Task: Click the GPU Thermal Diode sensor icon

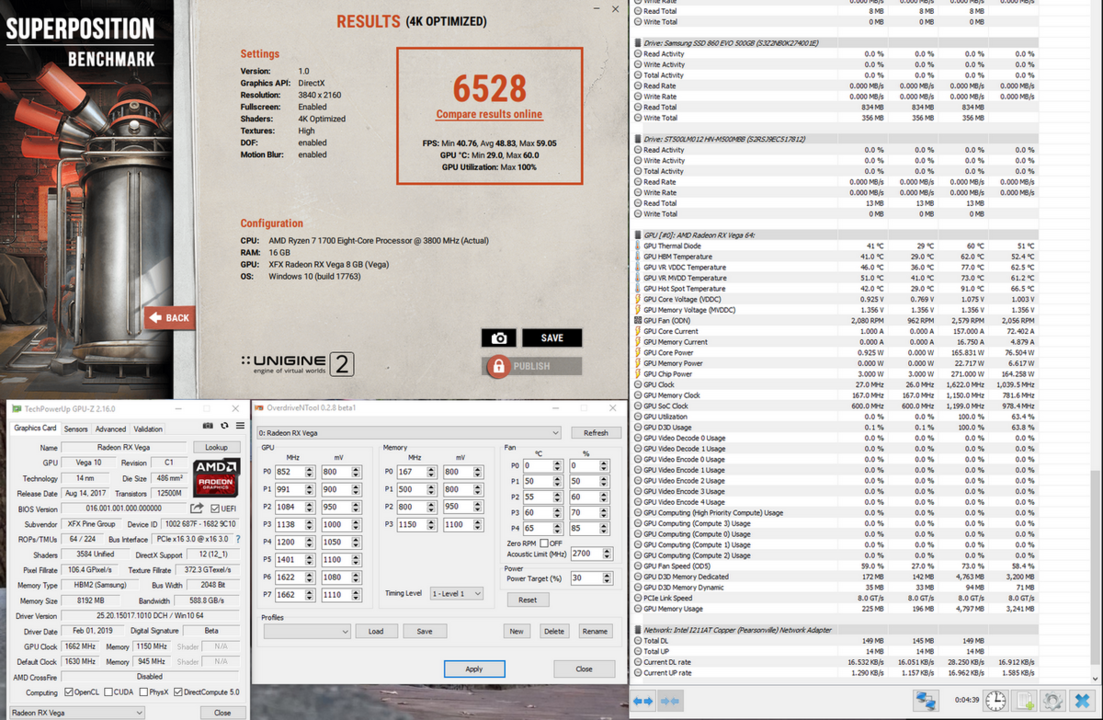Action: pyautogui.click(x=638, y=246)
